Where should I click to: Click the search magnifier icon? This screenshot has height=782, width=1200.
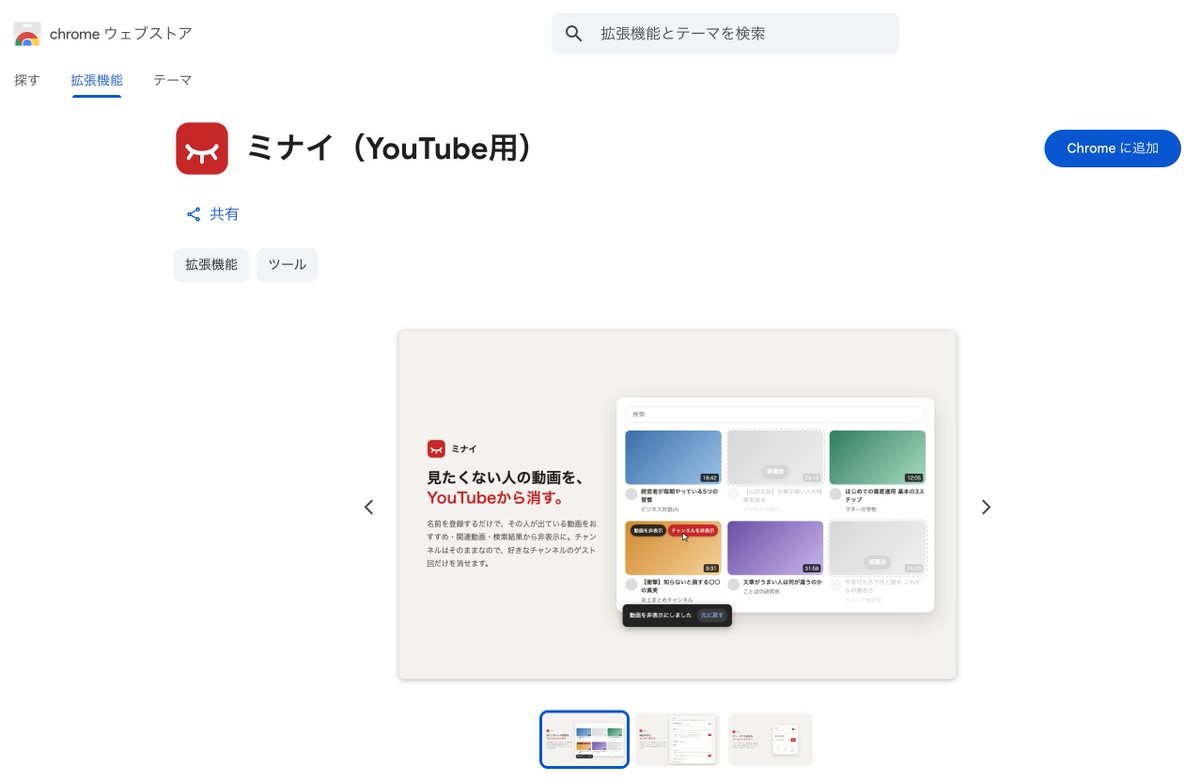574,34
